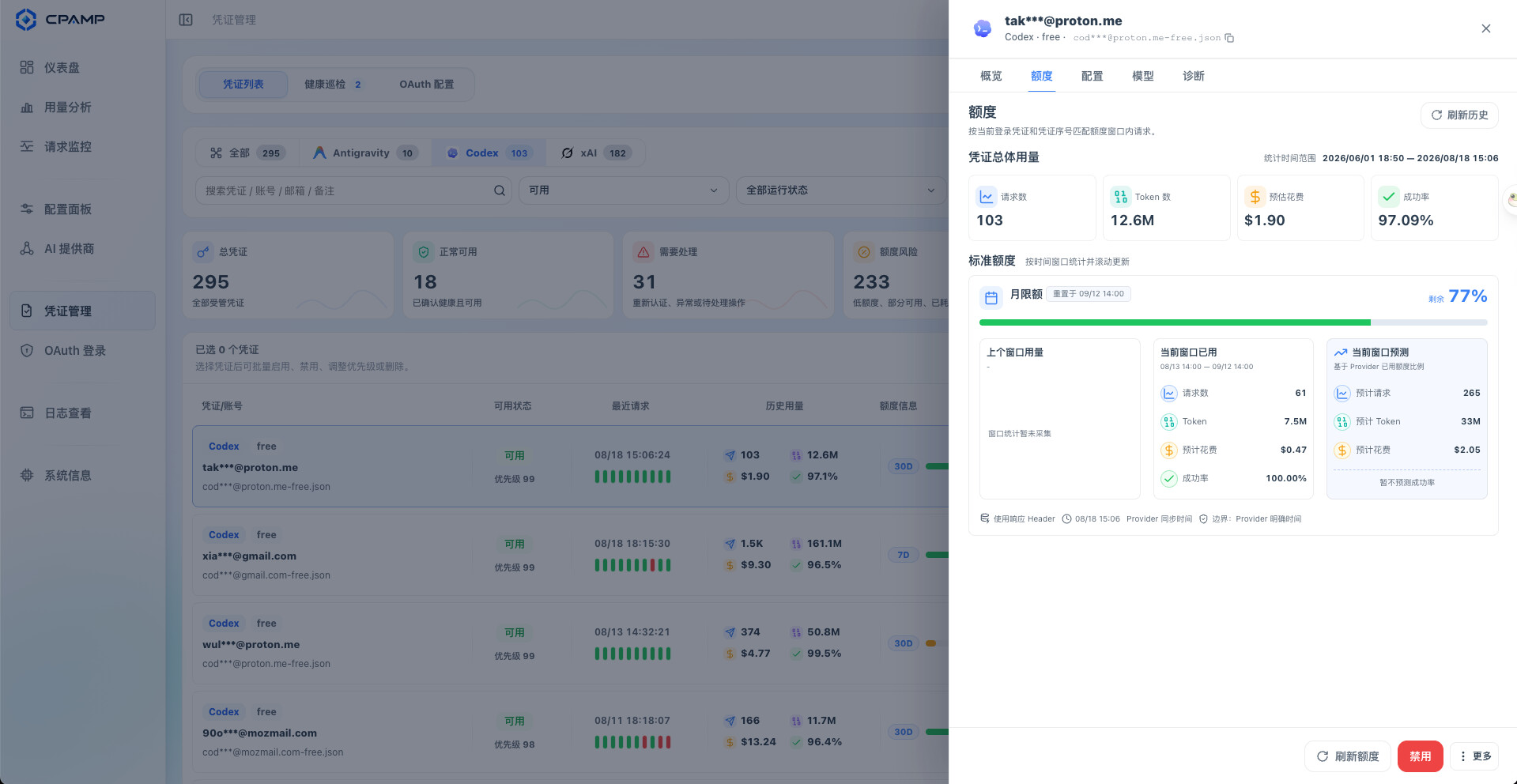
Task: Click the 统计时间范围 date range text
Action: pos(1410,158)
